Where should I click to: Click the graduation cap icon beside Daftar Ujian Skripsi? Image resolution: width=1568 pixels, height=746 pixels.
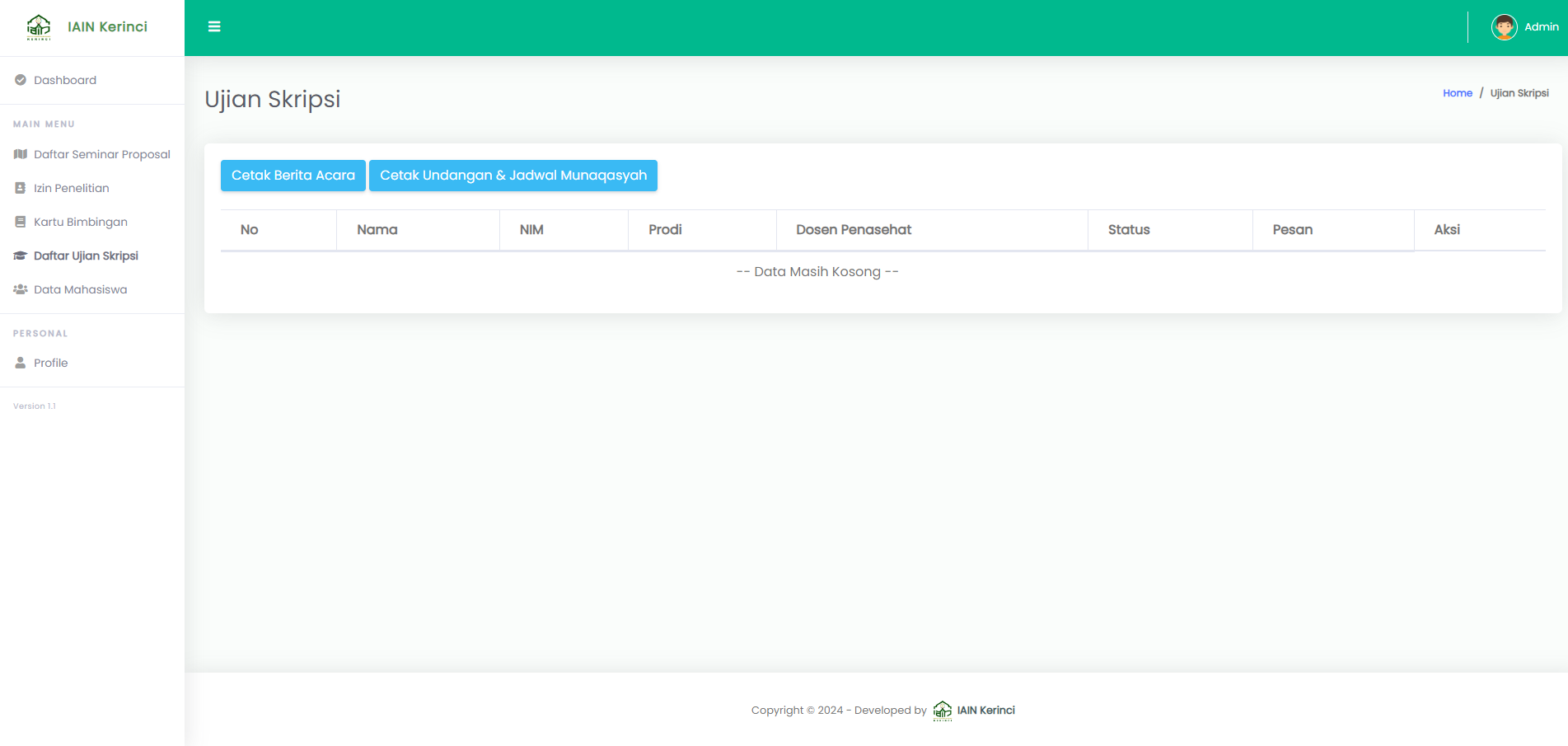(21, 256)
